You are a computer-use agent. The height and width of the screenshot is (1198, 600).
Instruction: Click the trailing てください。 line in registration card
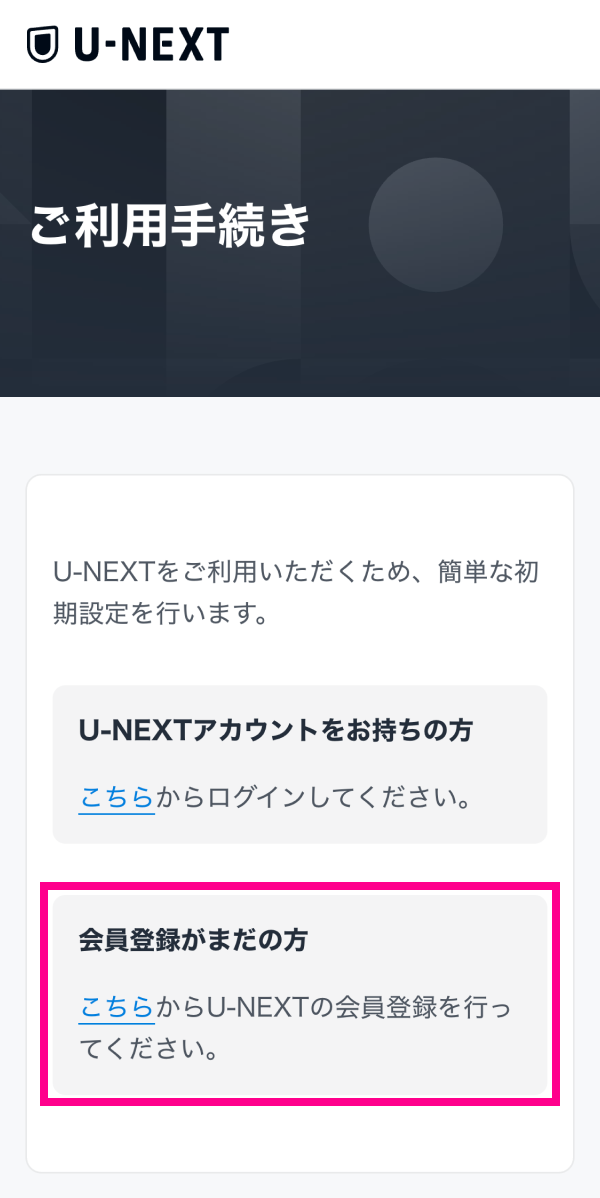pos(149,1052)
